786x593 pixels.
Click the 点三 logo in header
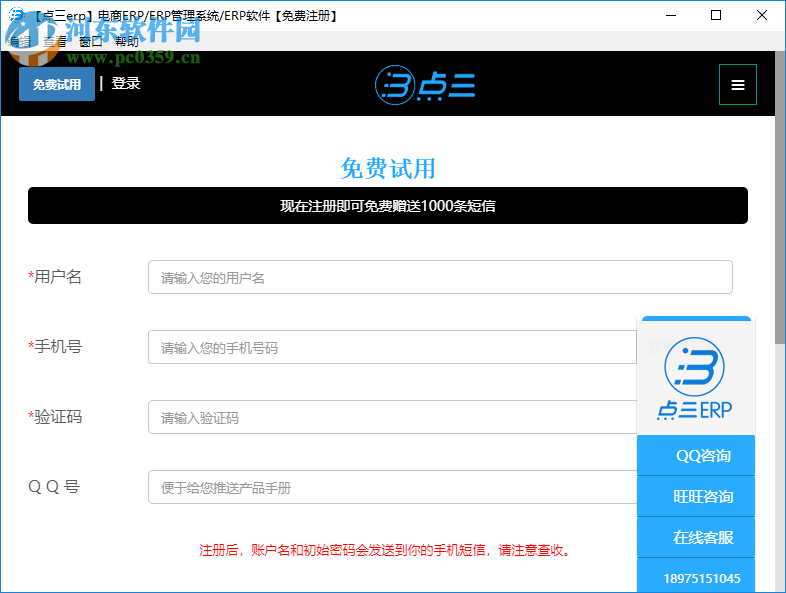coord(425,85)
